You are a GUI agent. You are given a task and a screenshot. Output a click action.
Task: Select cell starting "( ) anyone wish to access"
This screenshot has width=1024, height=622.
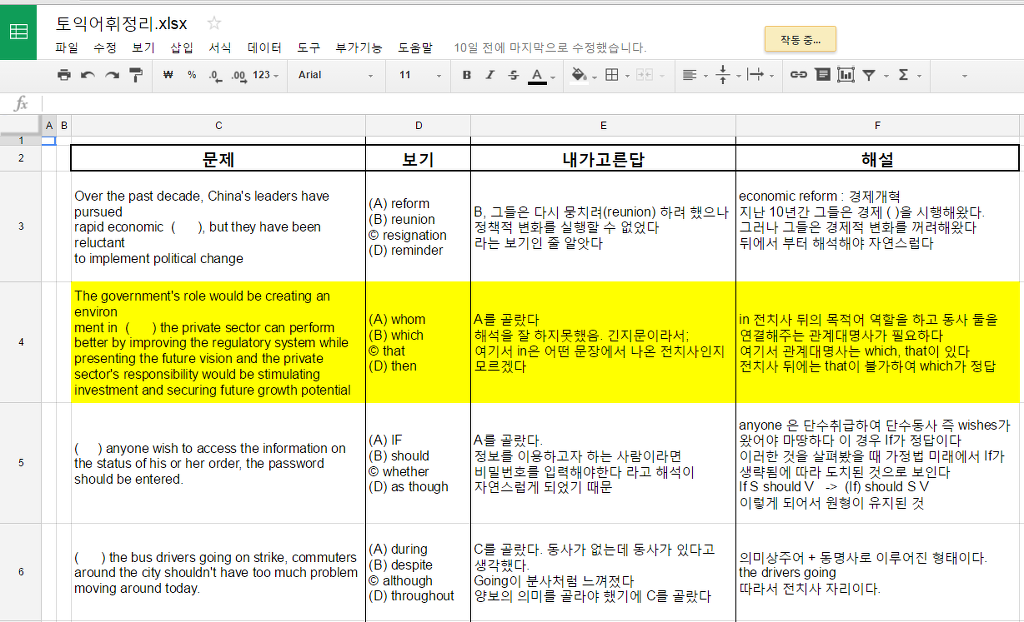click(218, 463)
